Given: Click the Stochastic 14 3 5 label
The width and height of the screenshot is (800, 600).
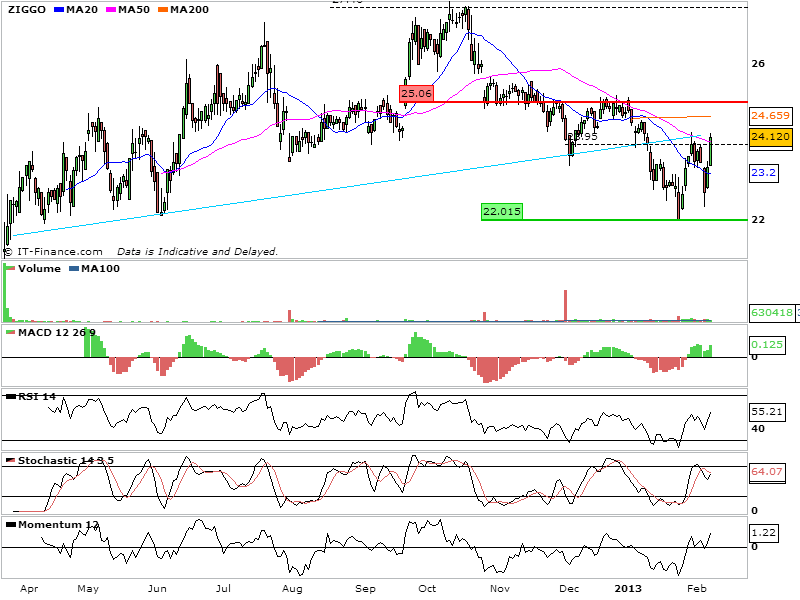Looking at the screenshot, I should click(66, 461).
